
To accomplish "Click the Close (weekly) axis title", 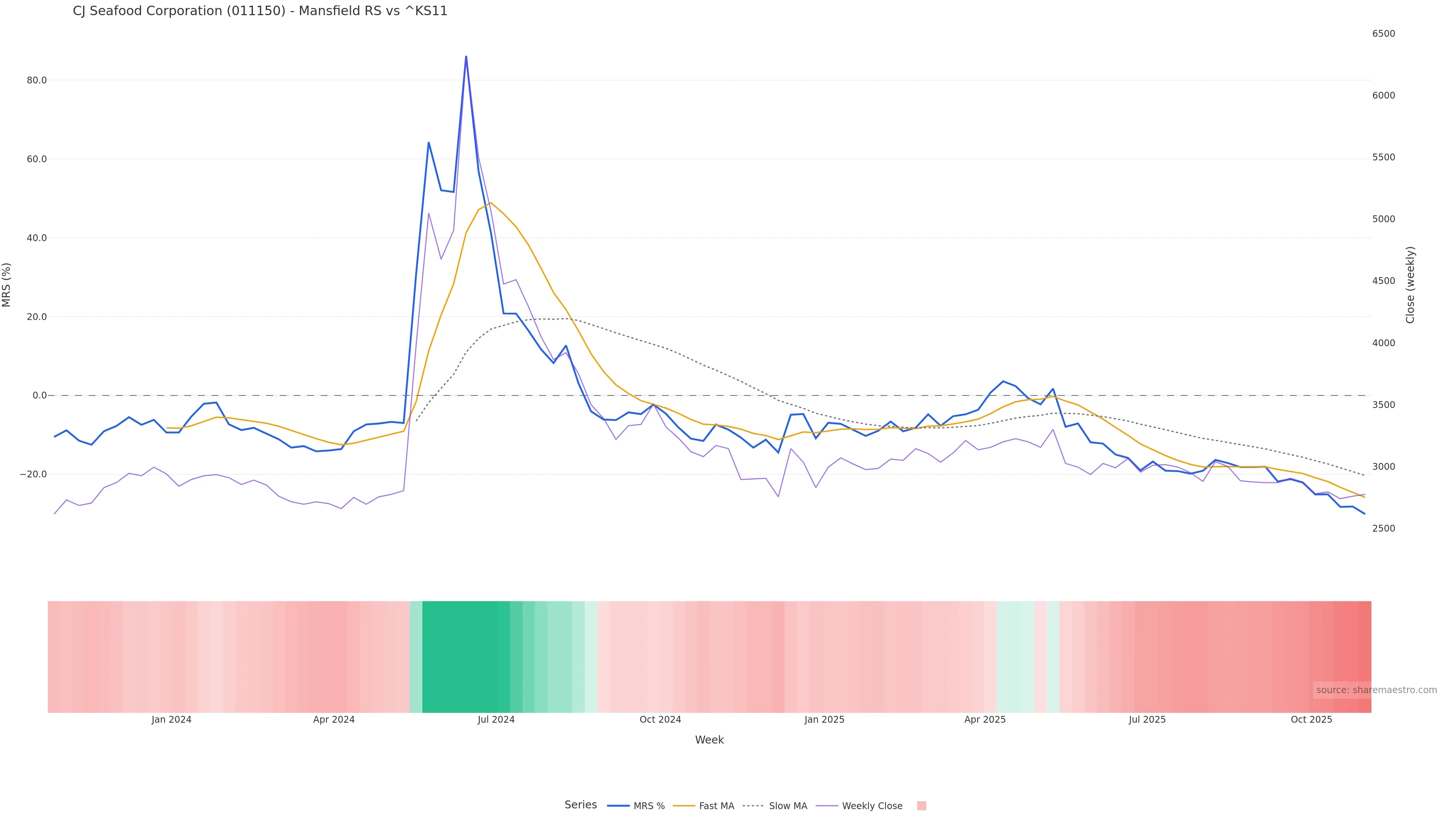I will point(1410,285).
